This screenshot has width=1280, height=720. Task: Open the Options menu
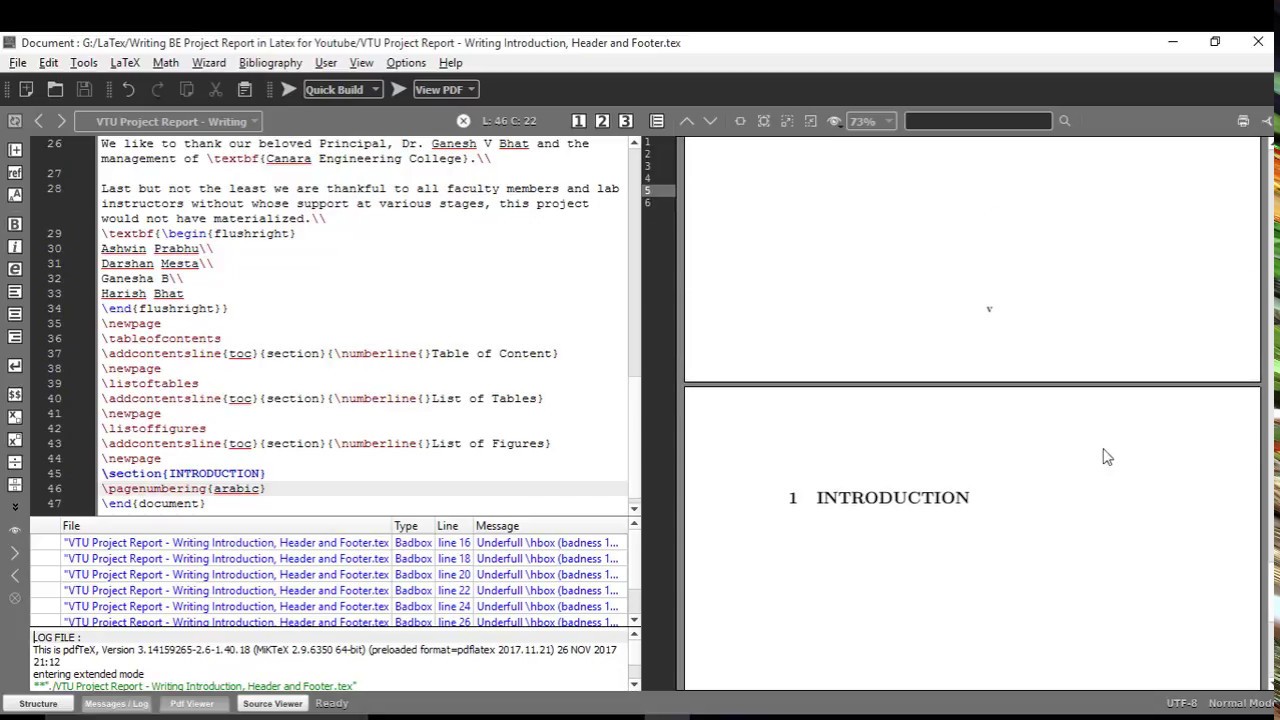pyautogui.click(x=406, y=63)
